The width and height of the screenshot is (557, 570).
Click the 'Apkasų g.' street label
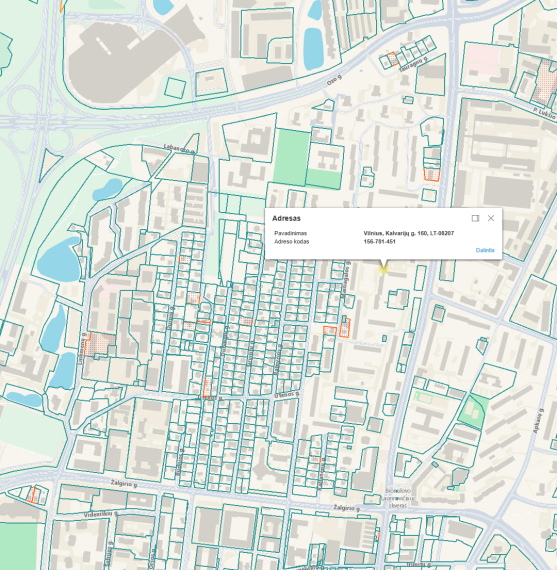click(x=538, y=421)
